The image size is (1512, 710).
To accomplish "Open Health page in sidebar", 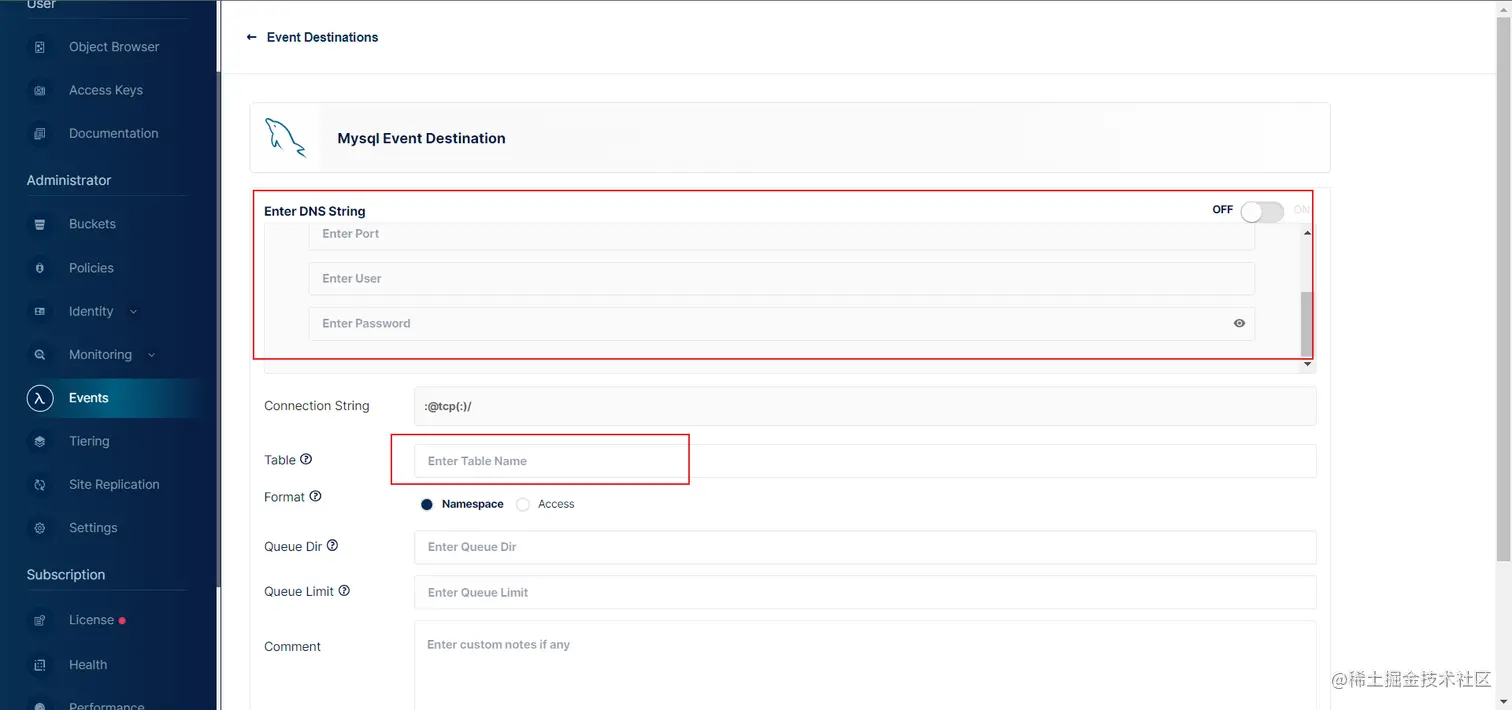I will pyautogui.click(x=88, y=665).
